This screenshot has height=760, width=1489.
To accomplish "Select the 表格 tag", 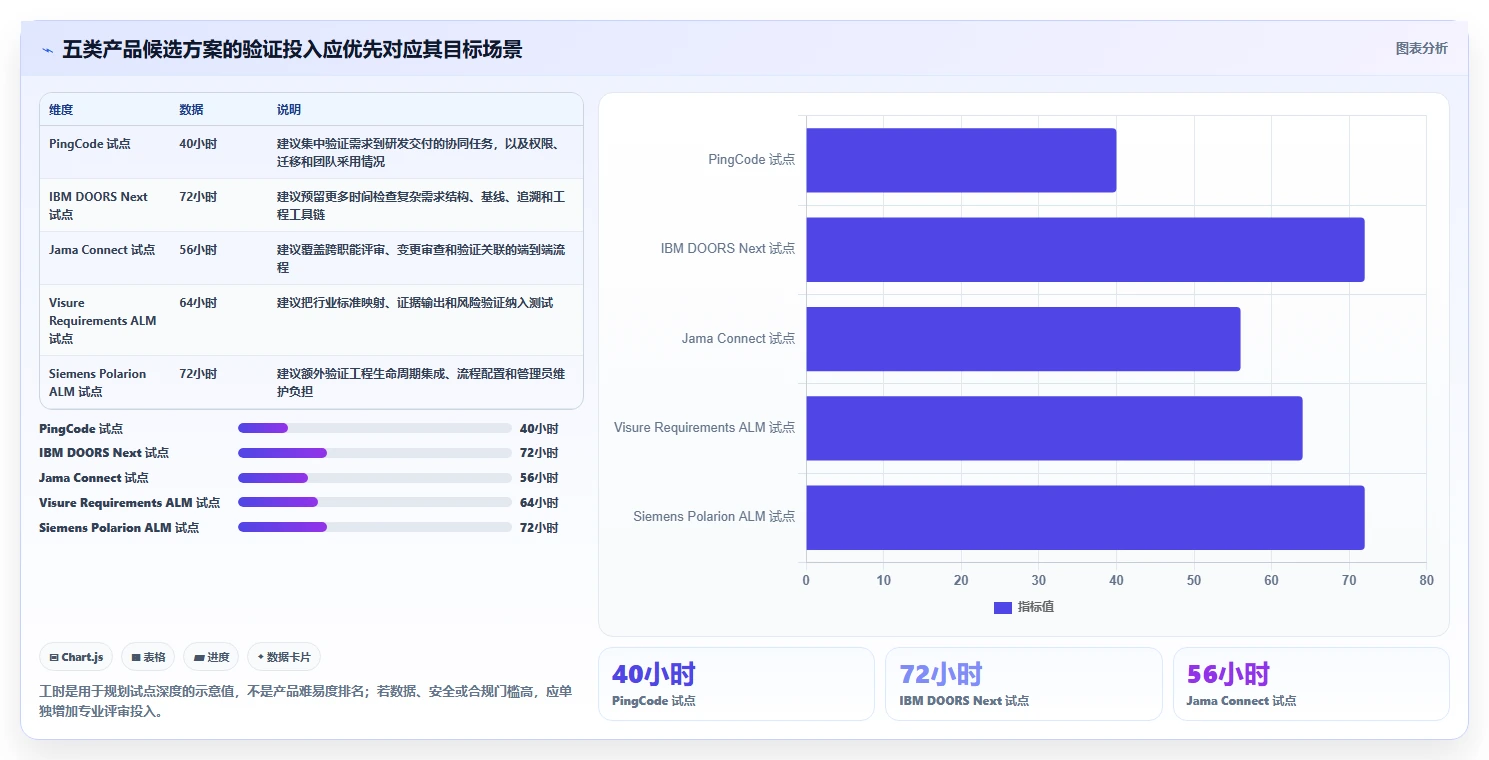I will click(148, 657).
